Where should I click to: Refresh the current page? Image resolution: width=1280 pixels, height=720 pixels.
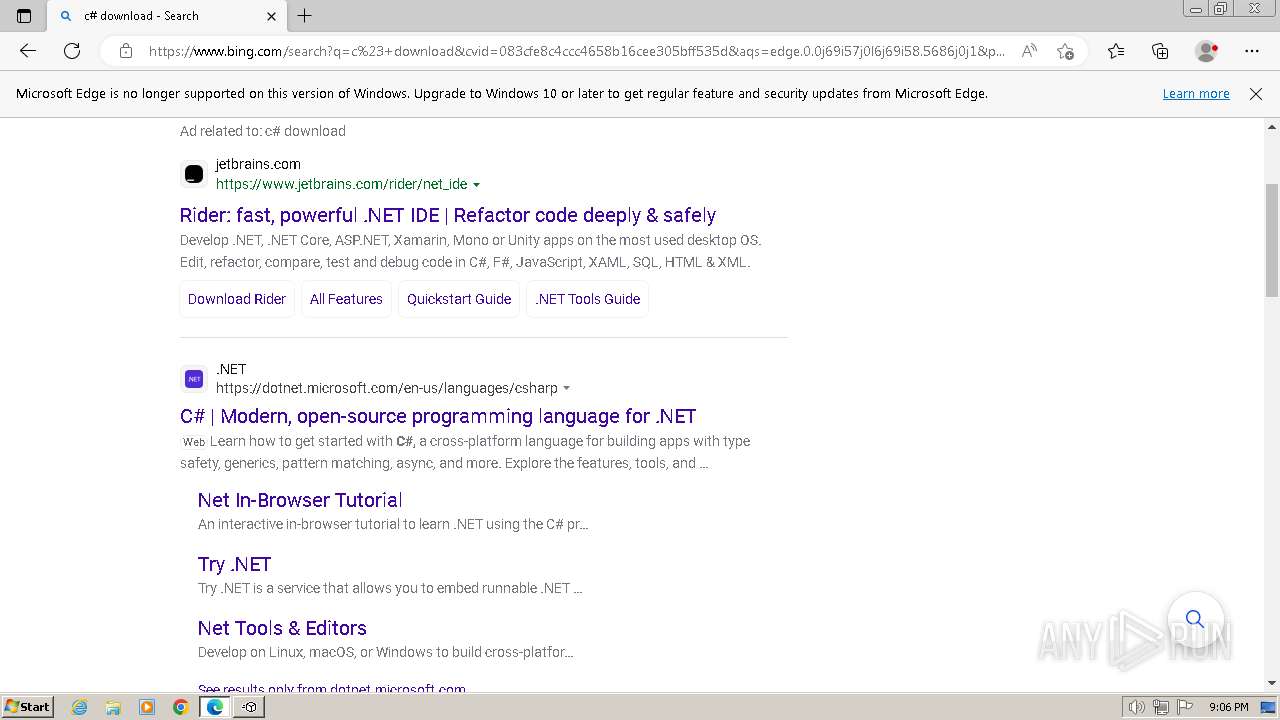click(x=72, y=51)
